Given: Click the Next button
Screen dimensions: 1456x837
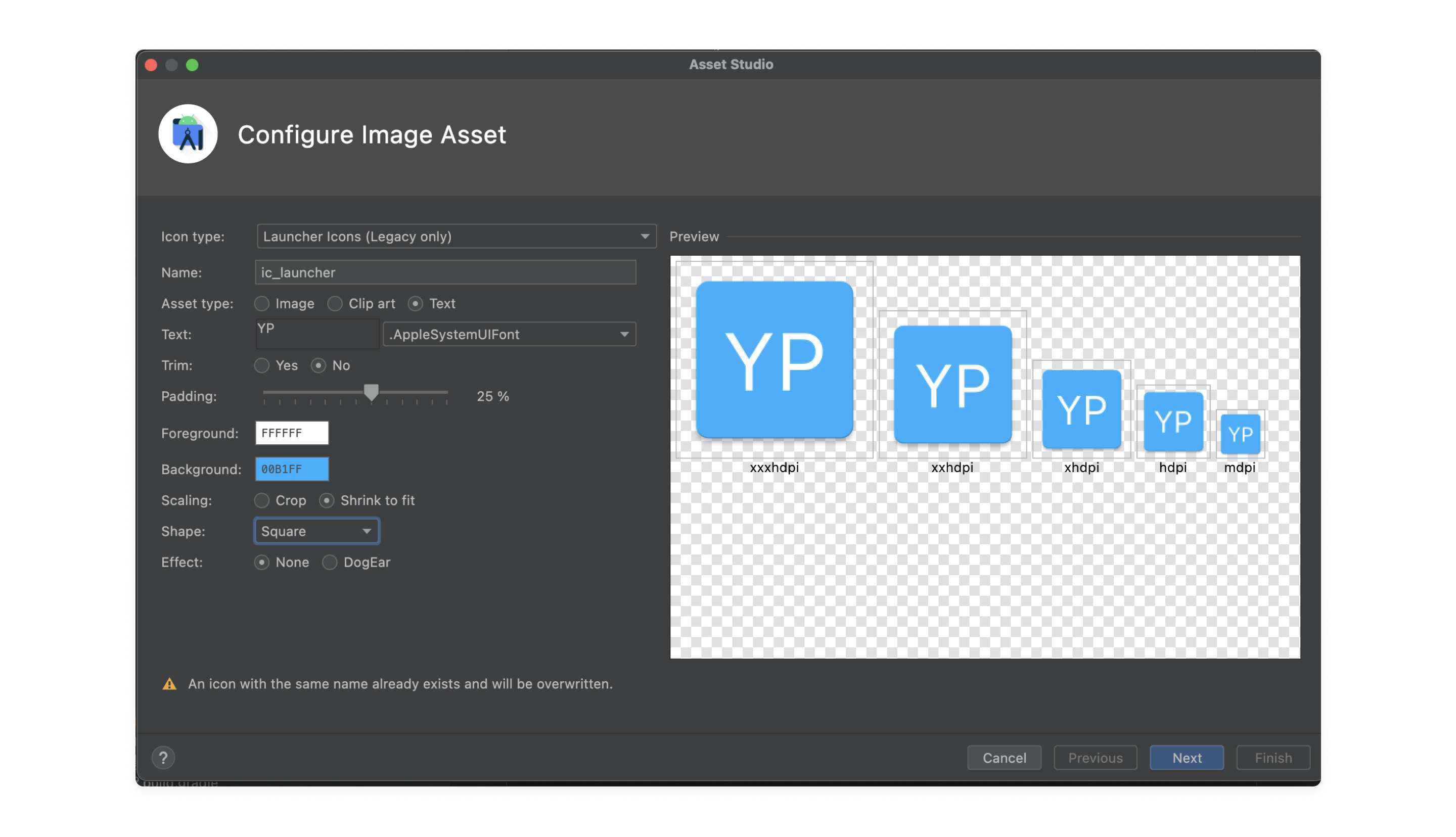Looking at the screenshot, I should [x=1187, y=758].
